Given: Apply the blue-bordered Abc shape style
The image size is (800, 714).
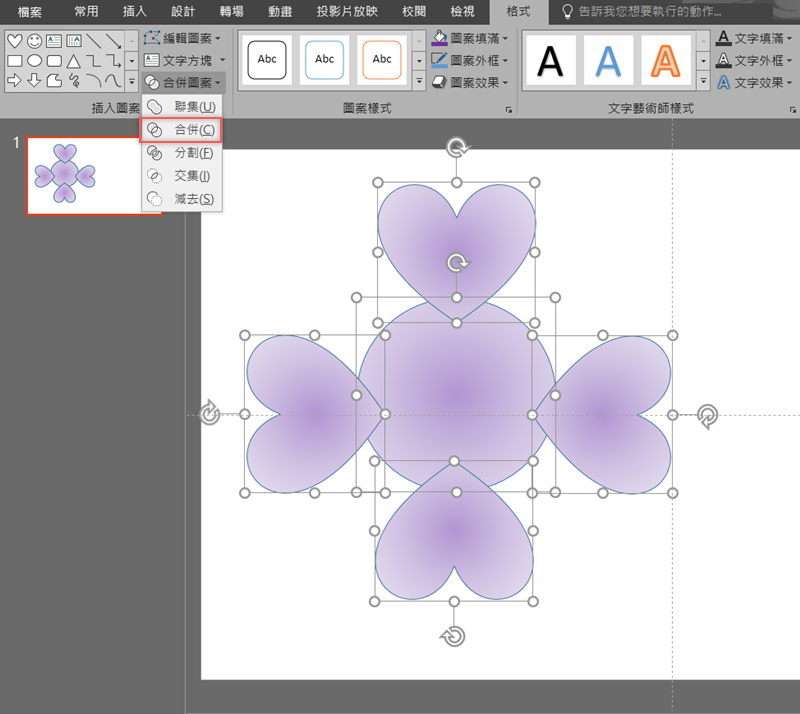Looking at the screenshot, I should (325, 60).
